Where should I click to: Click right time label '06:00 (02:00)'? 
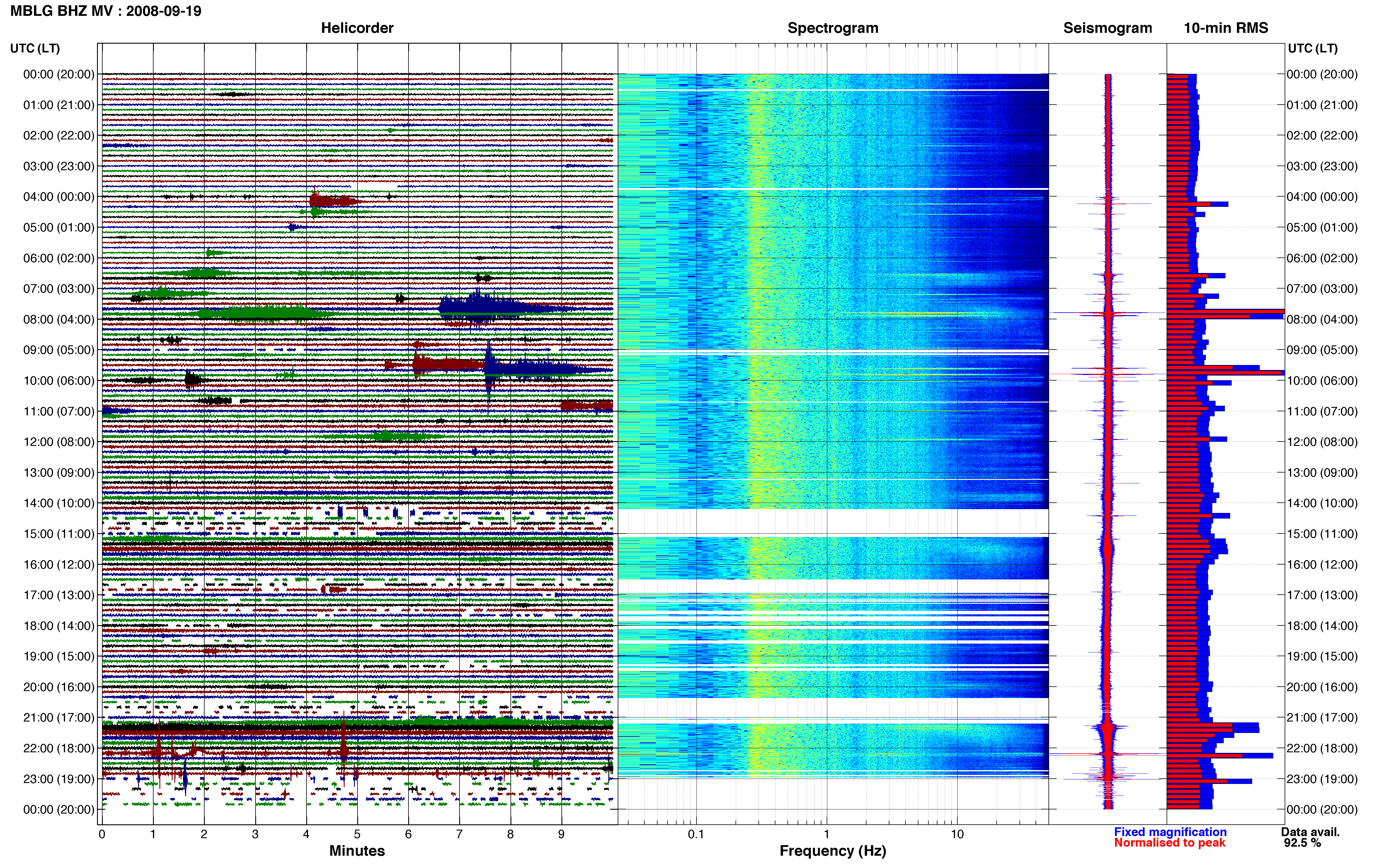[1322, 258]
